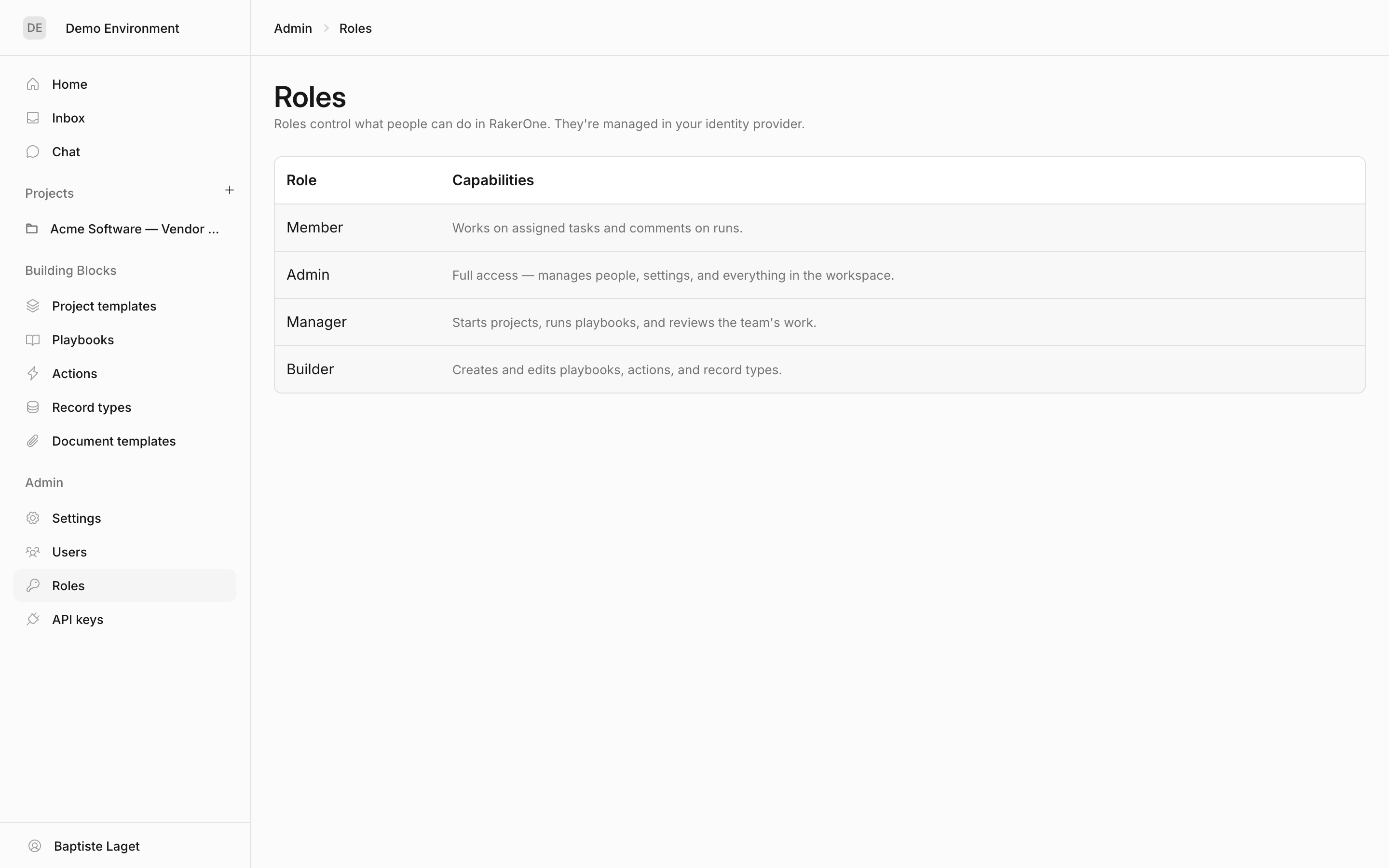
Task: Open Document templates page
Action: pos(124,441)
